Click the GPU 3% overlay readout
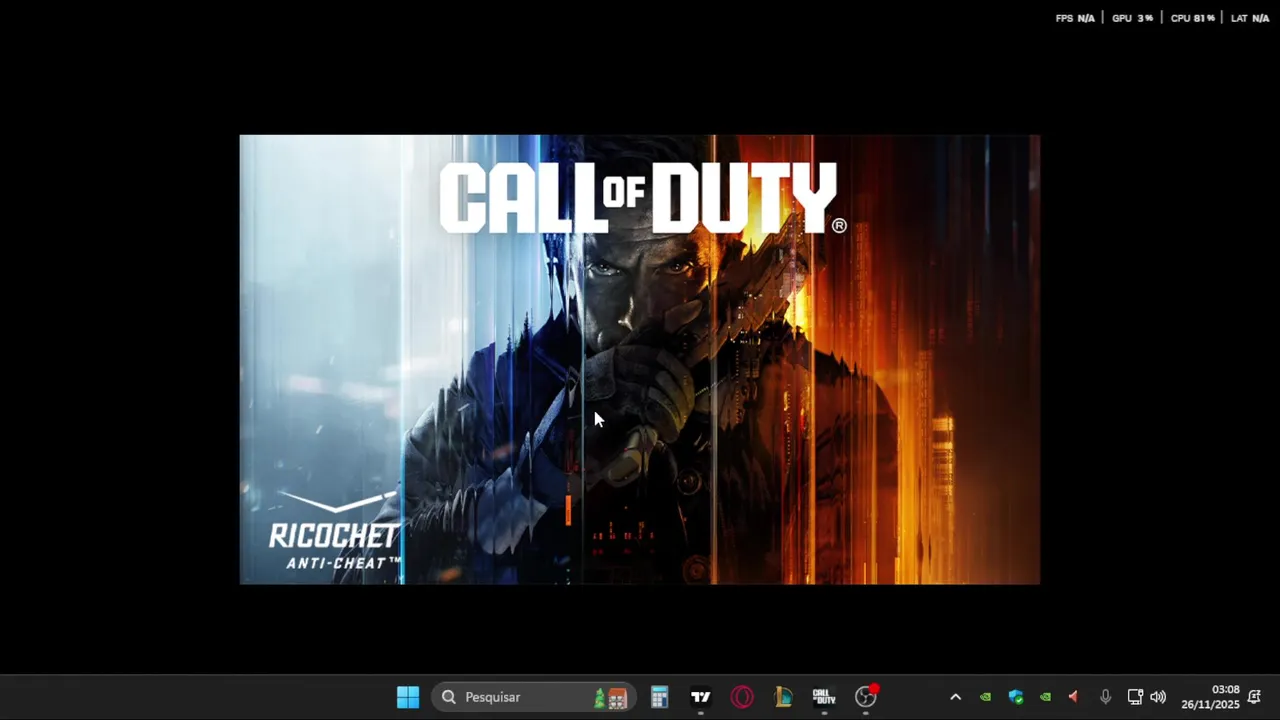 coord(1132,18)
